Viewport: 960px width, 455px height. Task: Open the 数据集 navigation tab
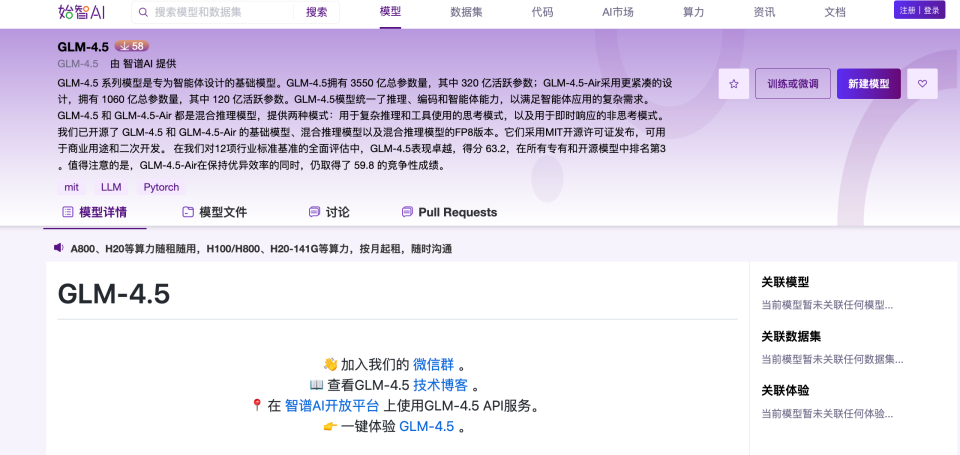point(467,12)
